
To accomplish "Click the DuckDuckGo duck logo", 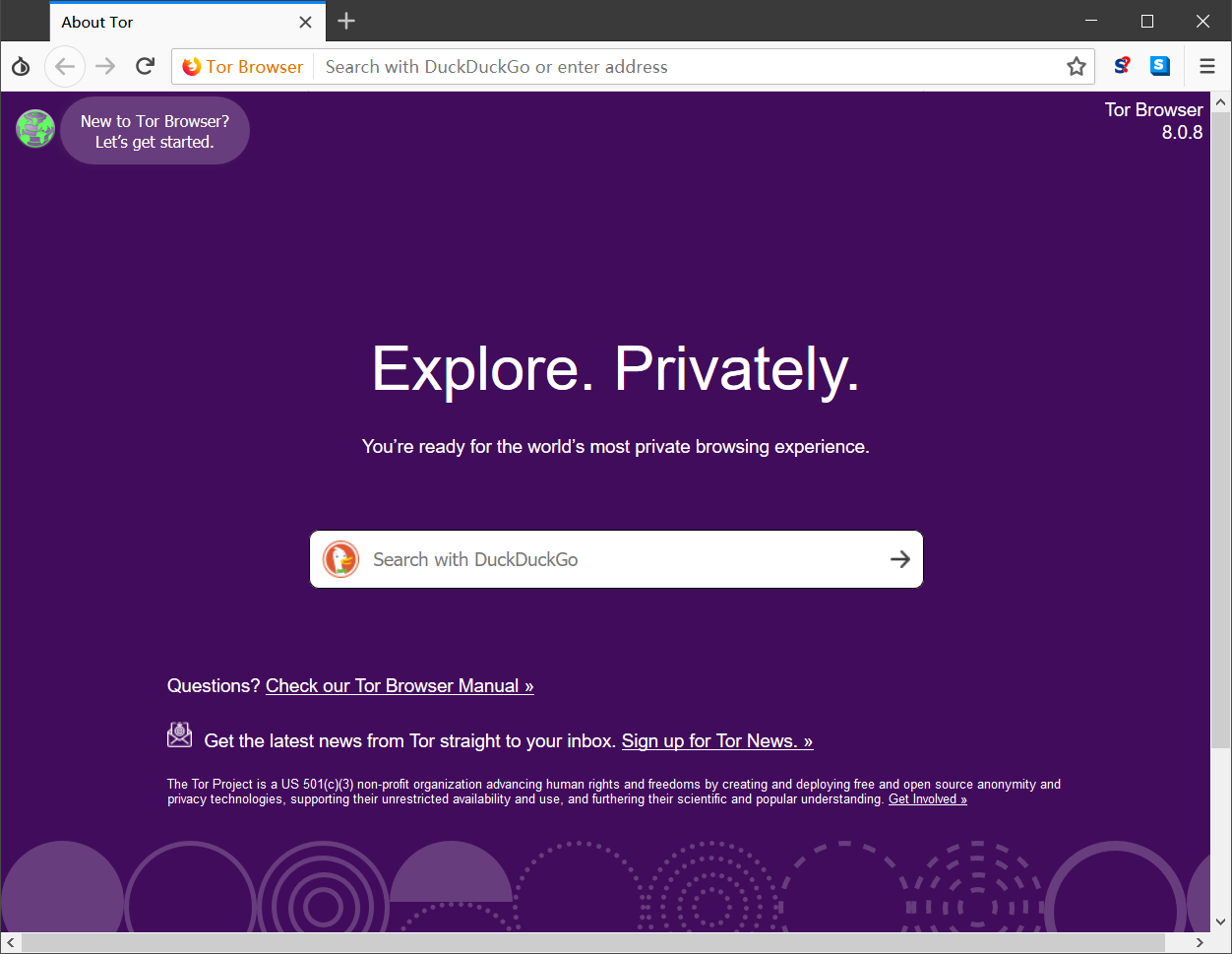I will (x=341, y=559).
